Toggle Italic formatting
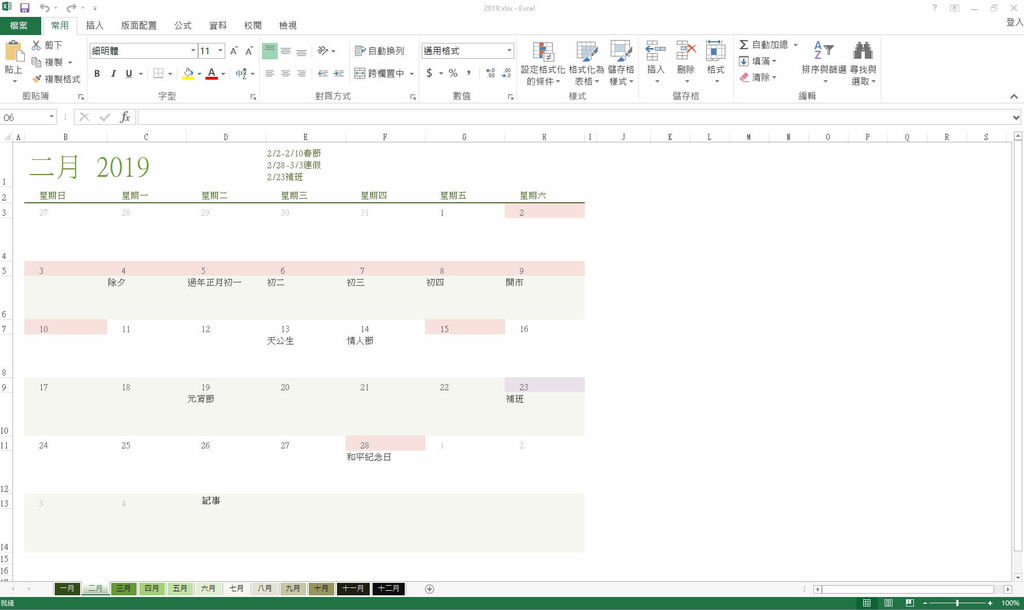 [x=113, y=73]
